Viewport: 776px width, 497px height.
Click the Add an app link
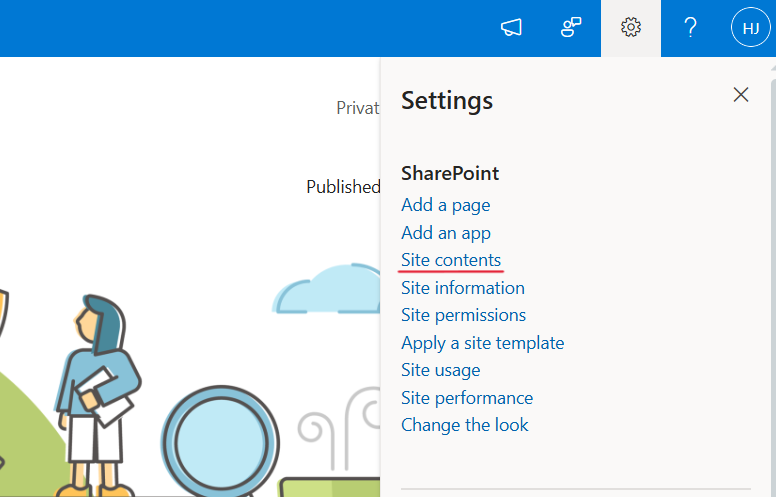coord(446,233)
